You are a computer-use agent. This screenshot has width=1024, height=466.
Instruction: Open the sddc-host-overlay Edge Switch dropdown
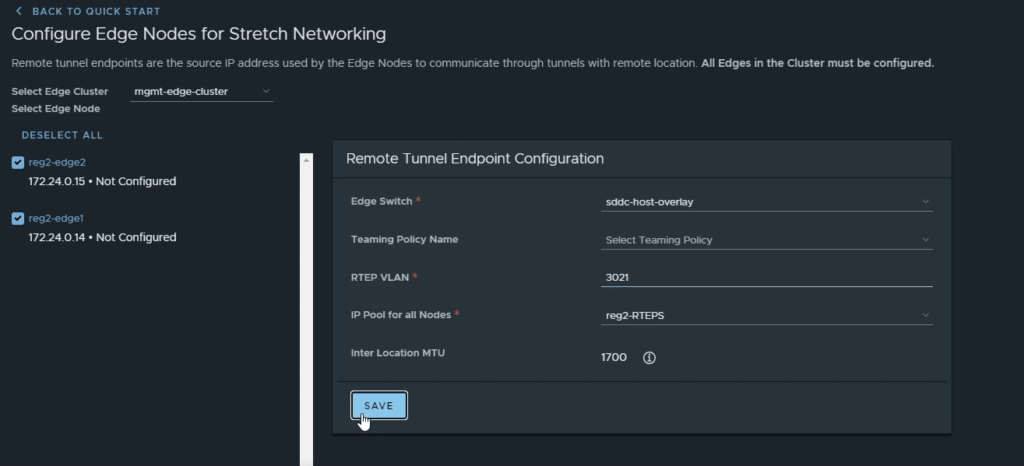pos(766,202)
